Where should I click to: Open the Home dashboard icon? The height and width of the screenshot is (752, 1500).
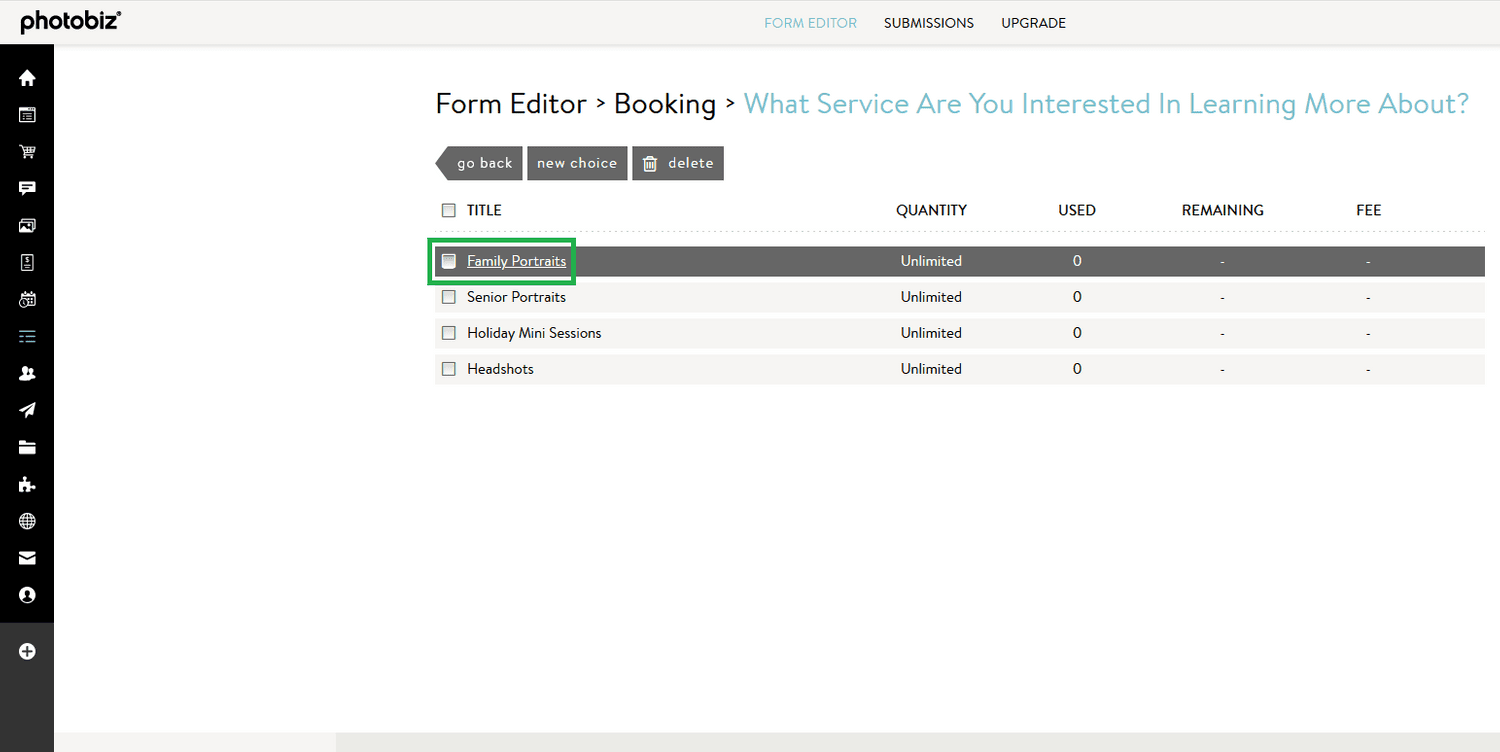[x=27, y=77]
